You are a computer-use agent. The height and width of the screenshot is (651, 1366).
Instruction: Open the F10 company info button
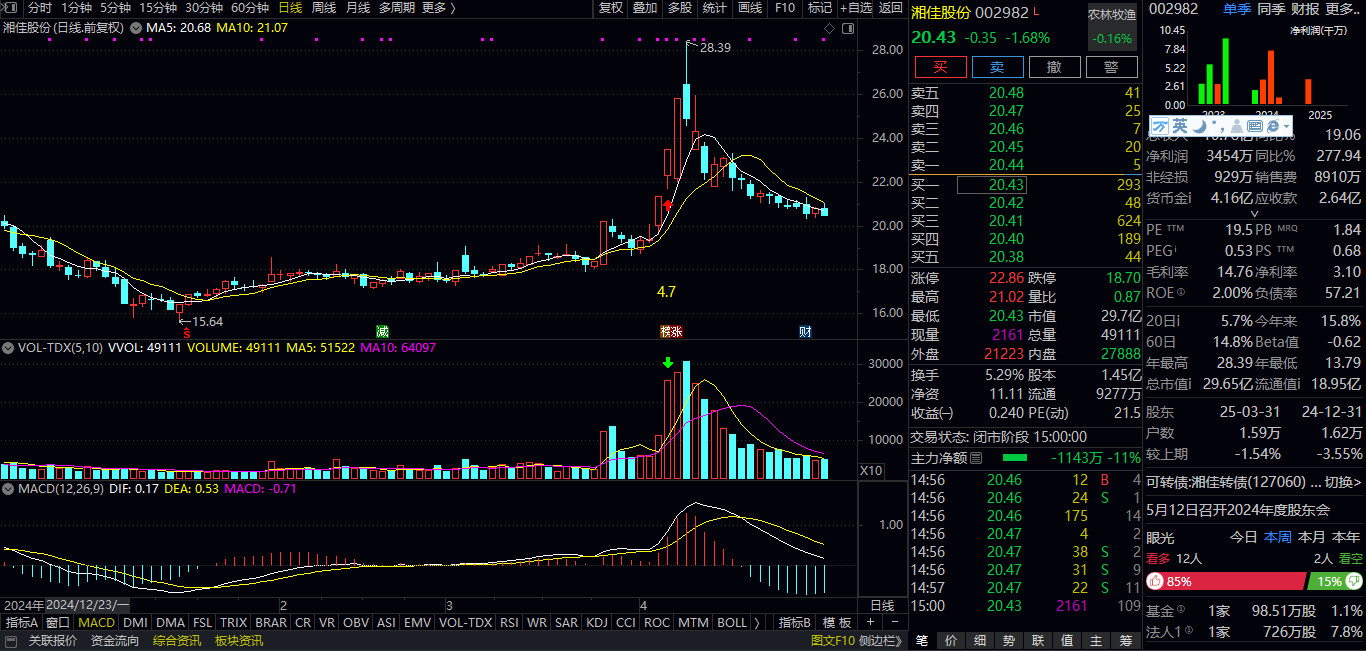(785, 8)
